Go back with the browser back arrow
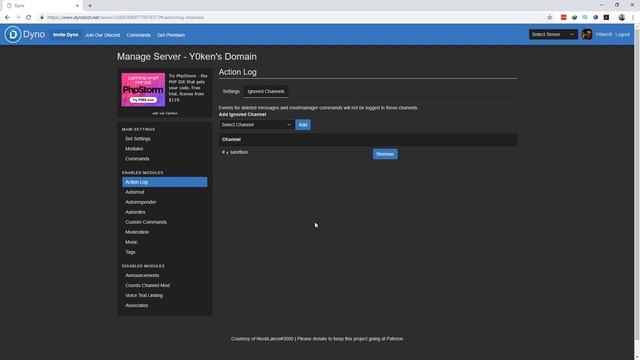 pyautogui.click(x=7, y=18)
